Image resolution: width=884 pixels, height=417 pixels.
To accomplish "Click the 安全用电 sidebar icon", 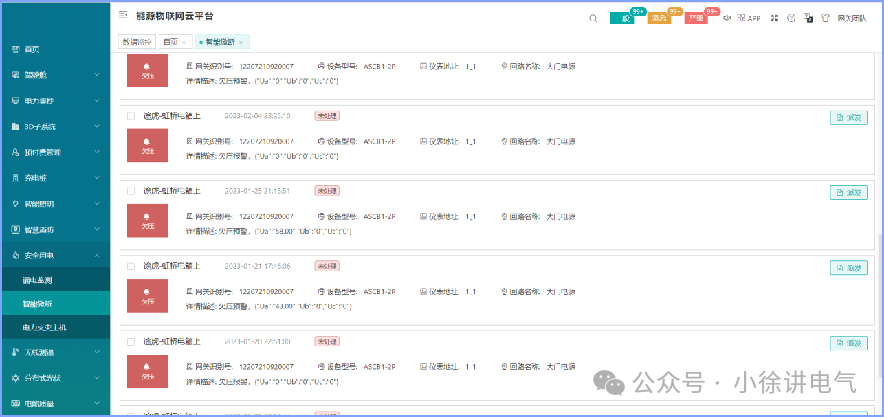I will point(16,255).
